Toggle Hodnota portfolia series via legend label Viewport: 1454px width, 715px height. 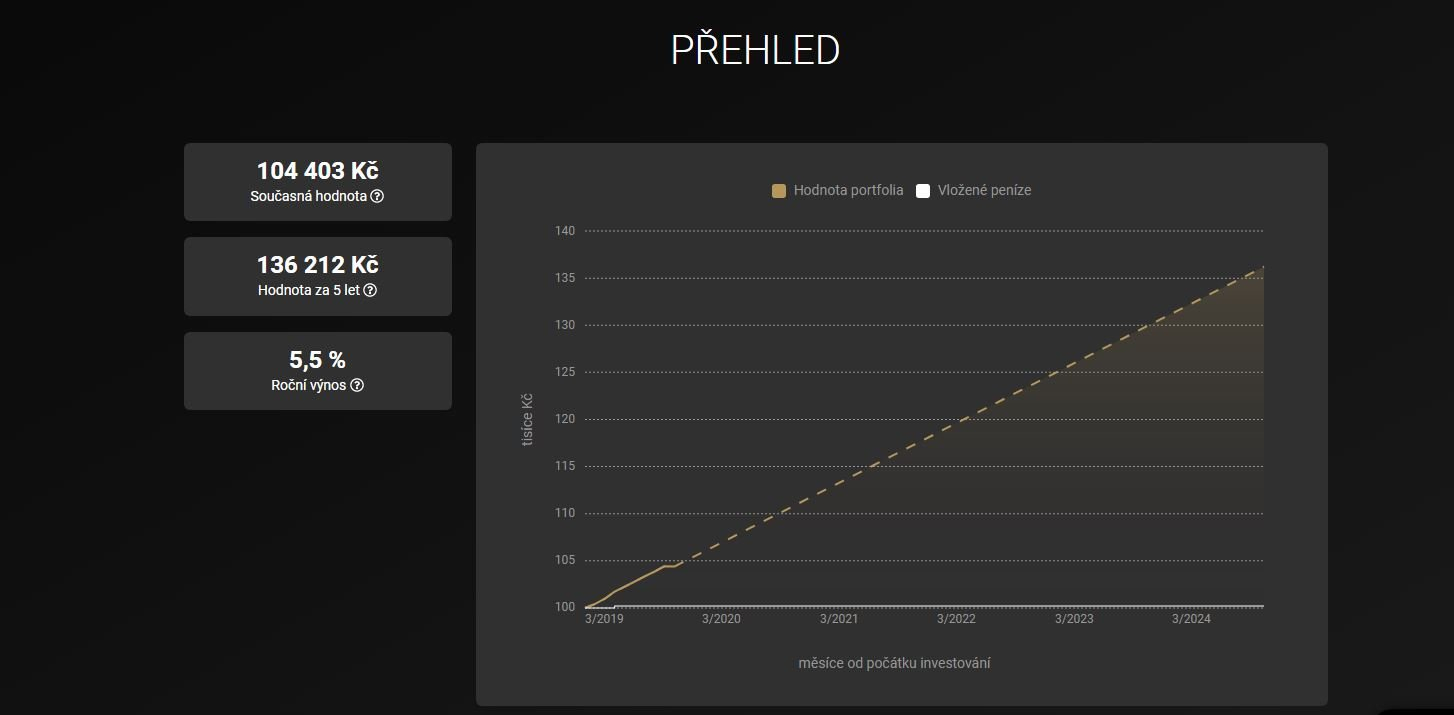point(848,190)
